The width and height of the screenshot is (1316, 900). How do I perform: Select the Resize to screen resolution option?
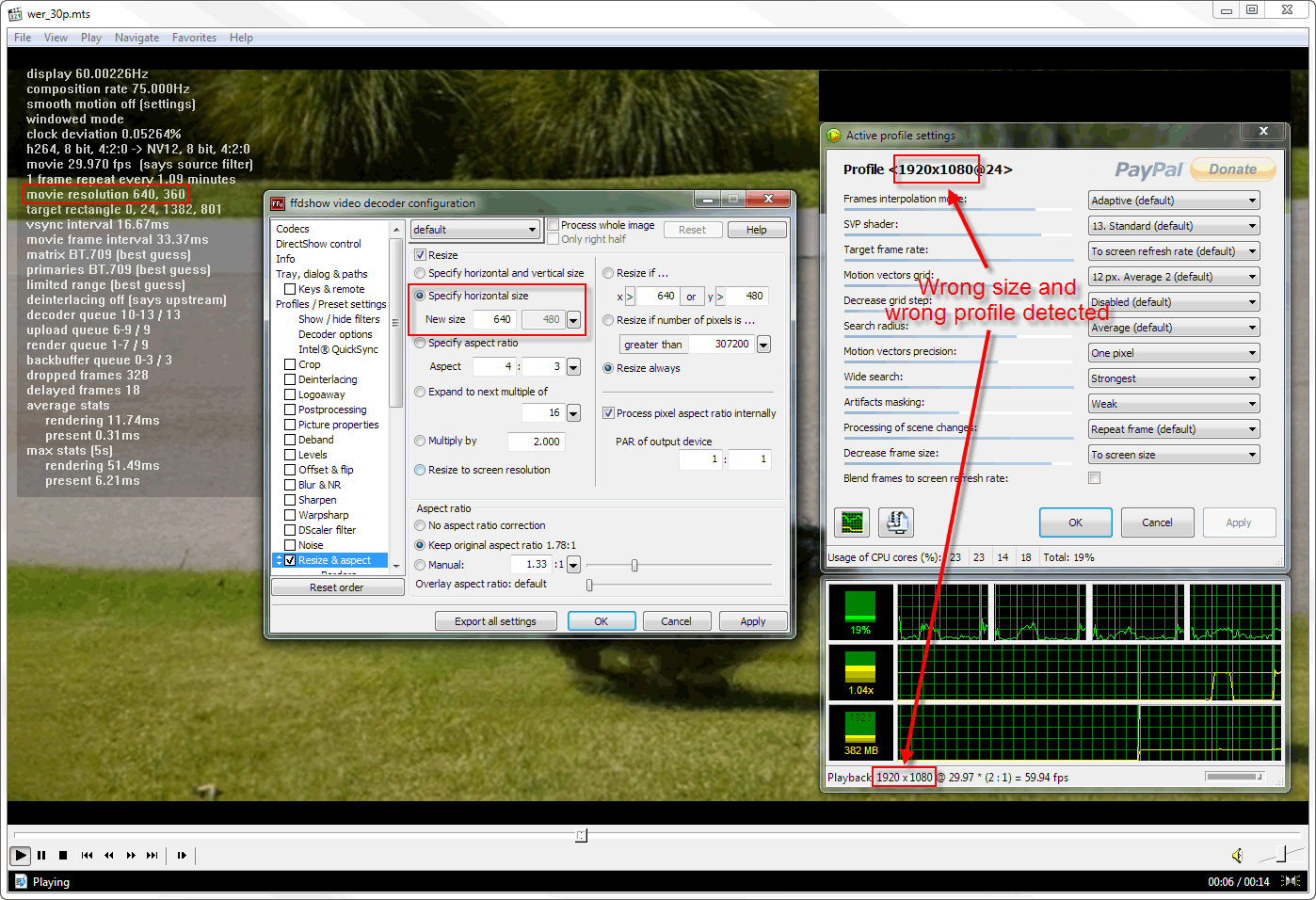(x=421, y=470)
